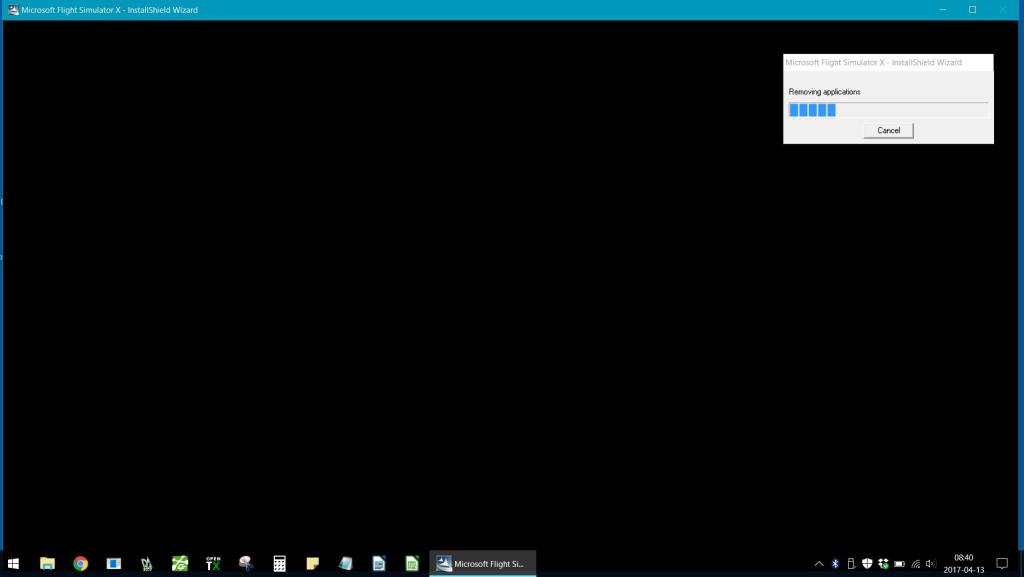Show hidden system tray icons

[818, 564]
